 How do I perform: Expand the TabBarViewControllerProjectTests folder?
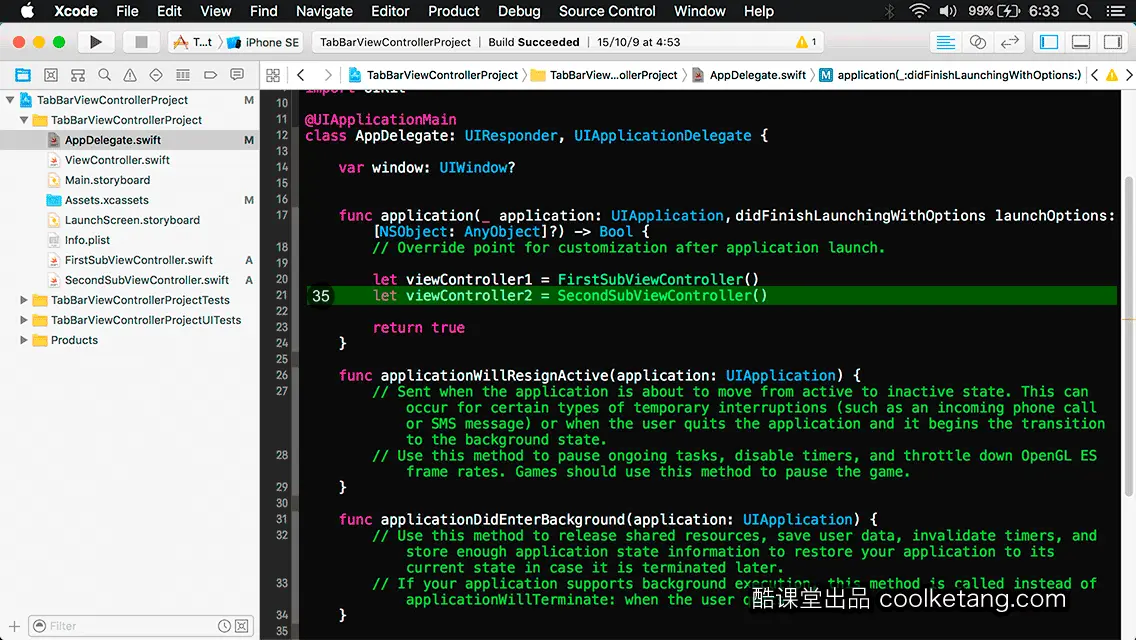click(24, 299)
